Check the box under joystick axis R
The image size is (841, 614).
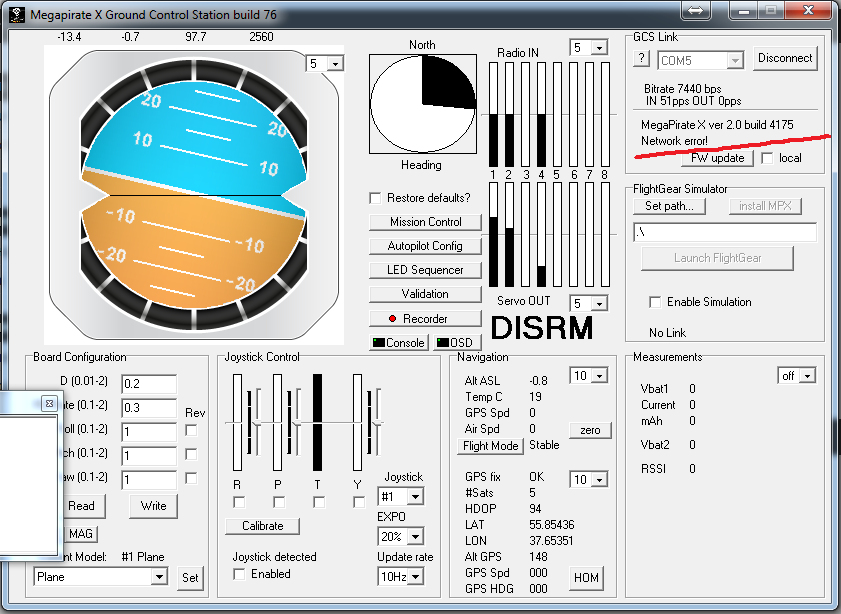point(239,502)
